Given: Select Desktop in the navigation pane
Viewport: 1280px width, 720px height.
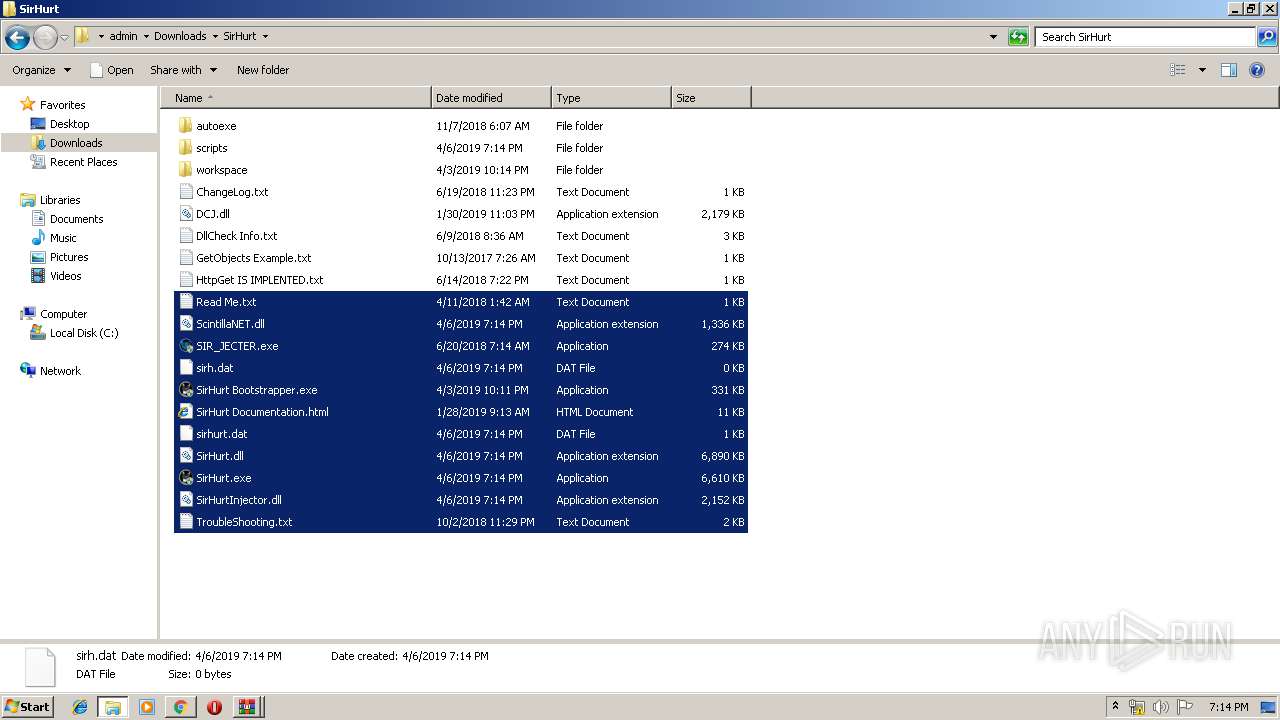Looking at the screenshot, I should pos(69,124).
